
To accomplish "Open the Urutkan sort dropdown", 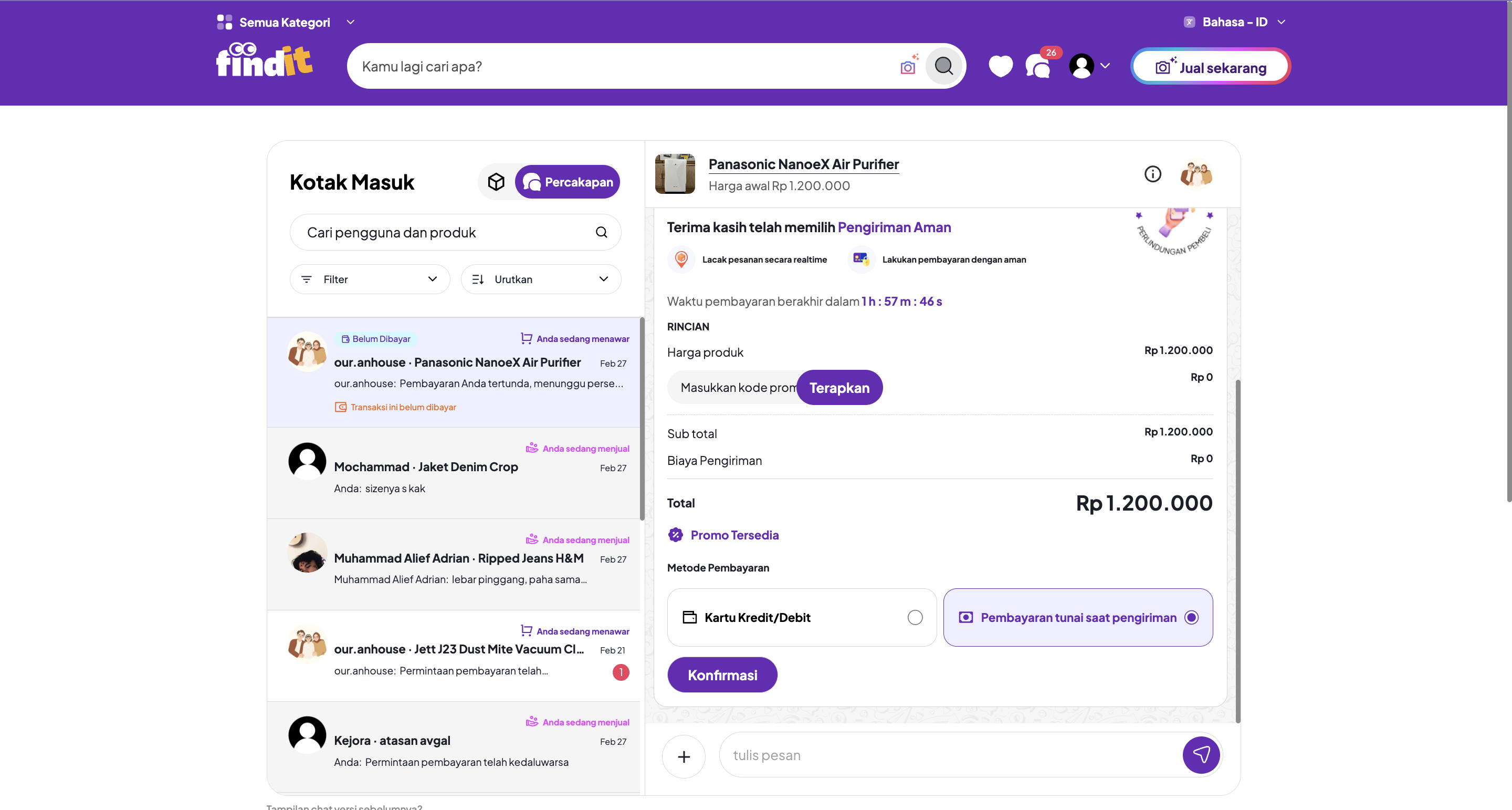I will pos(541,279).
